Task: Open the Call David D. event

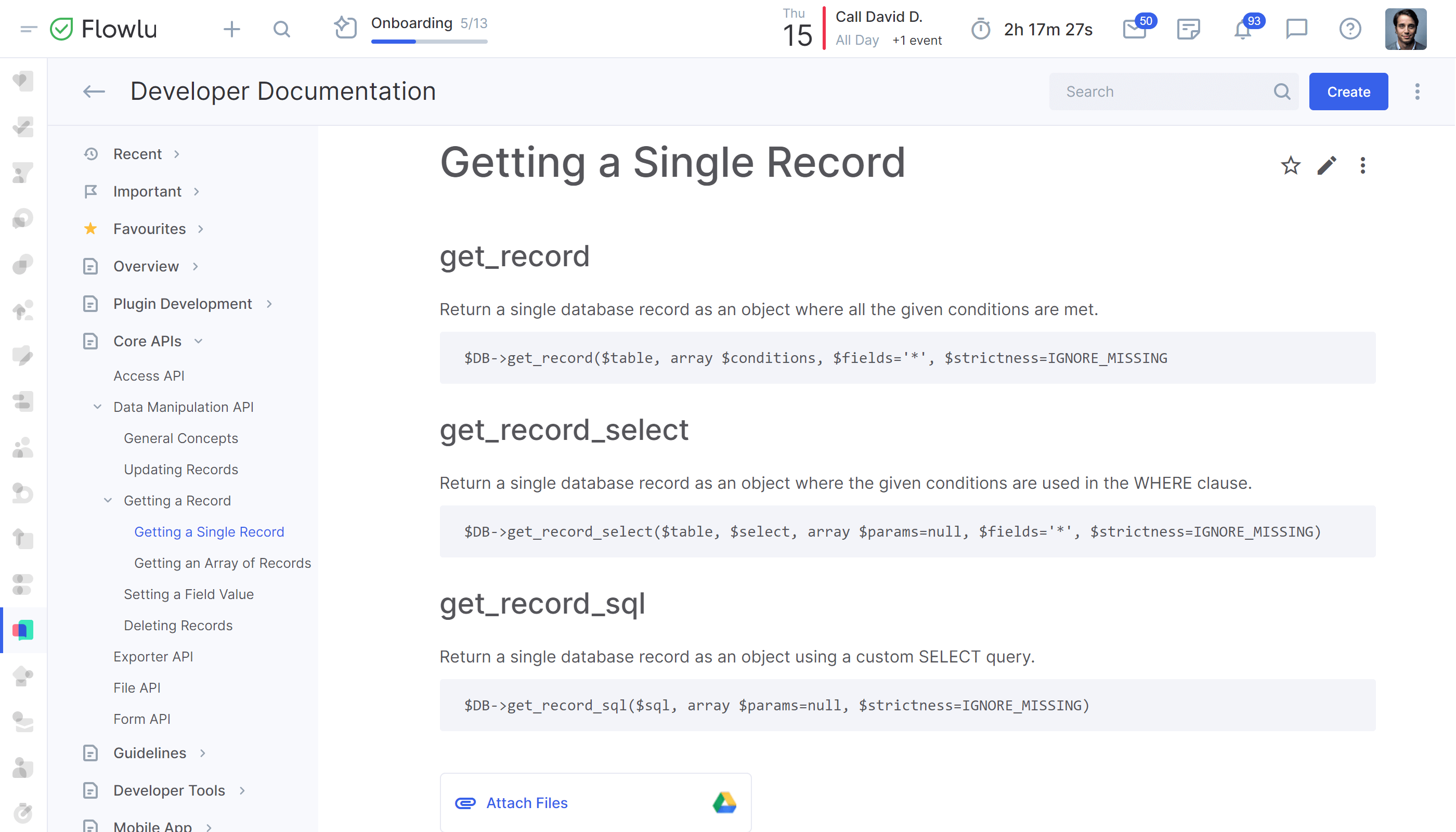Action: [879, 17]
